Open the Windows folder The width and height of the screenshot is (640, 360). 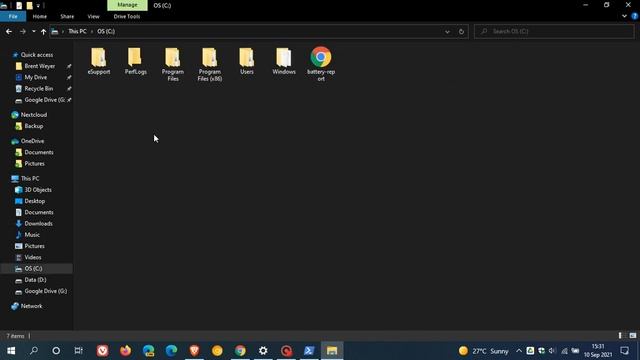pyautogui.click(x=284, y=61)
